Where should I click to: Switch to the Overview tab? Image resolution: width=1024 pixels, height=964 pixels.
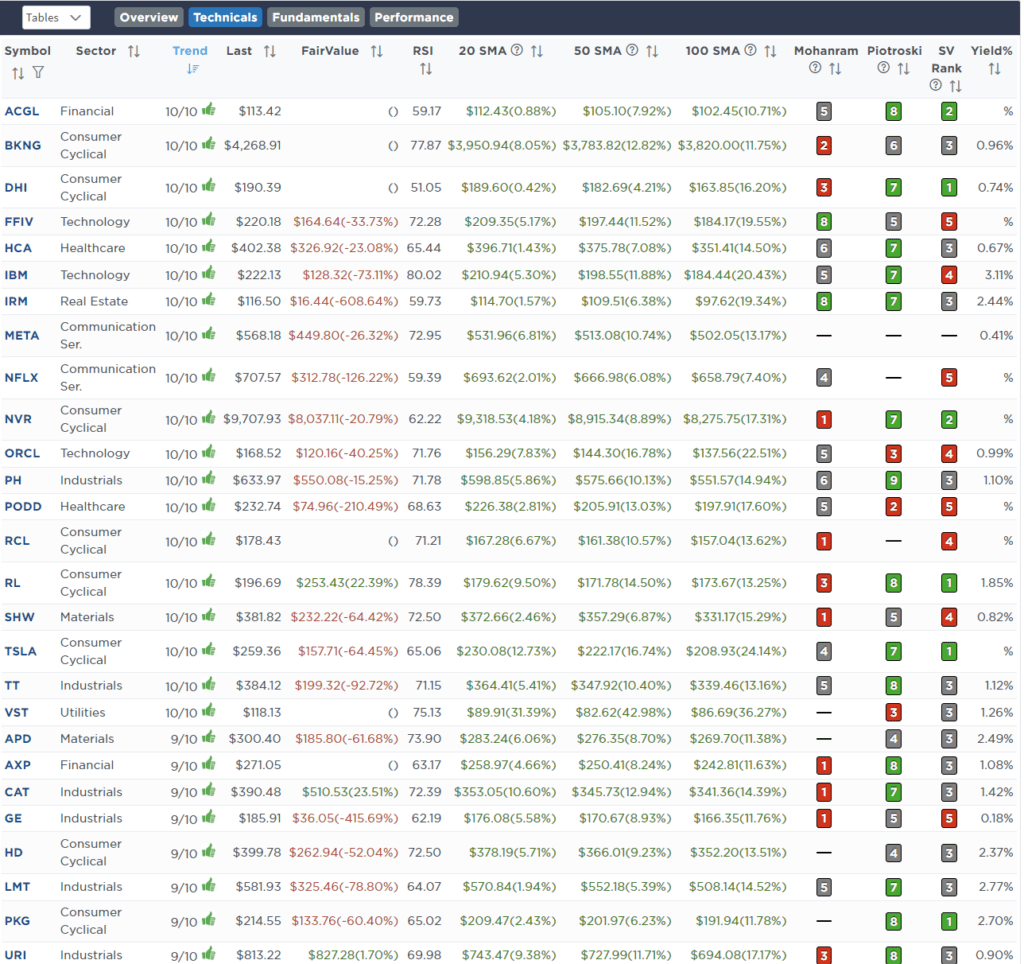coord(148,17)
